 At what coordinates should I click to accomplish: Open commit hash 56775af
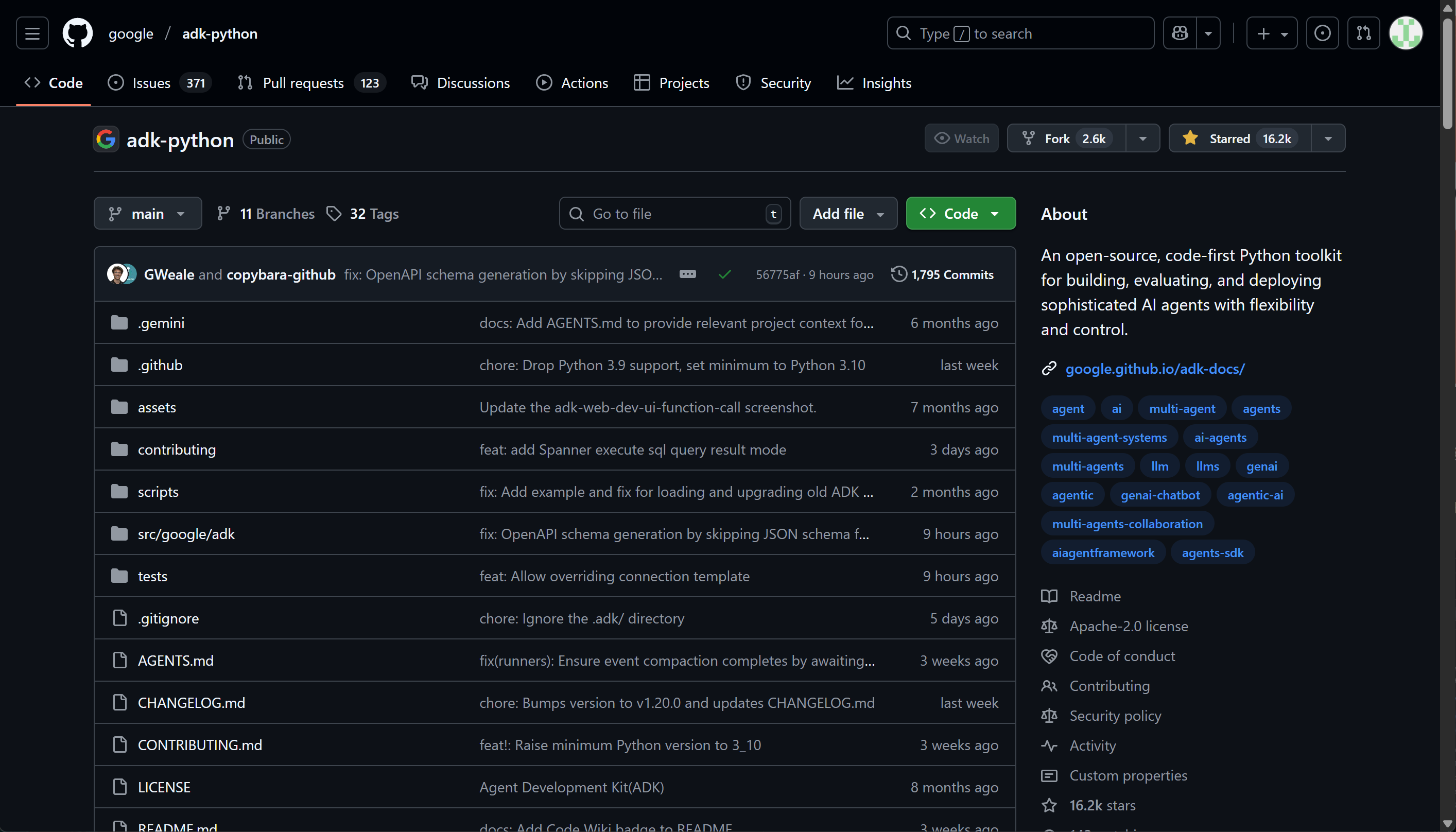pyautogui.click(x=778, y=274)
